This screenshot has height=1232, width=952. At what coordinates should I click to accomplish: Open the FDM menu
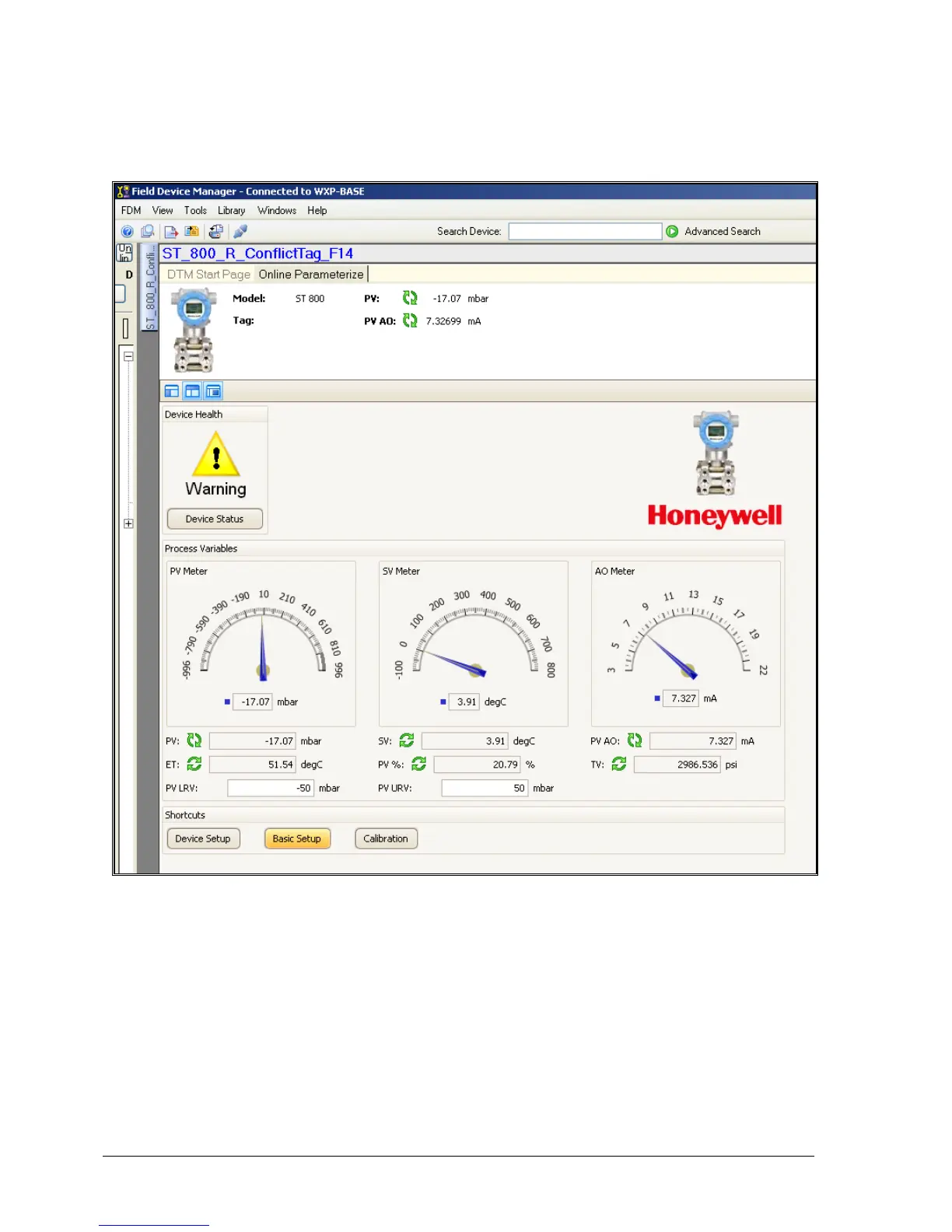click(x=131, y=211)
